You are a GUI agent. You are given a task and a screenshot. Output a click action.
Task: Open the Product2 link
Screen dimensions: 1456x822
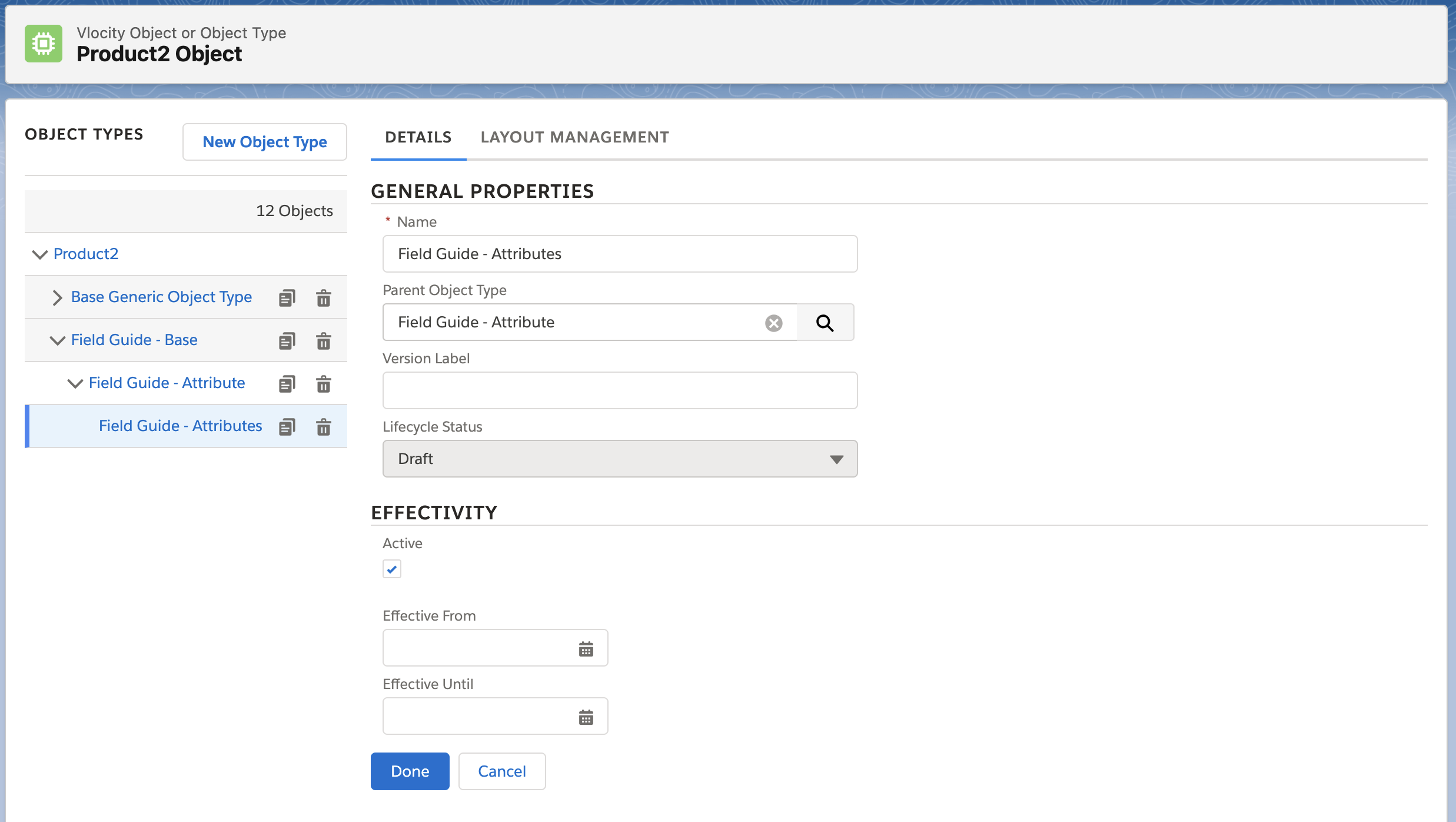point(86,254)
